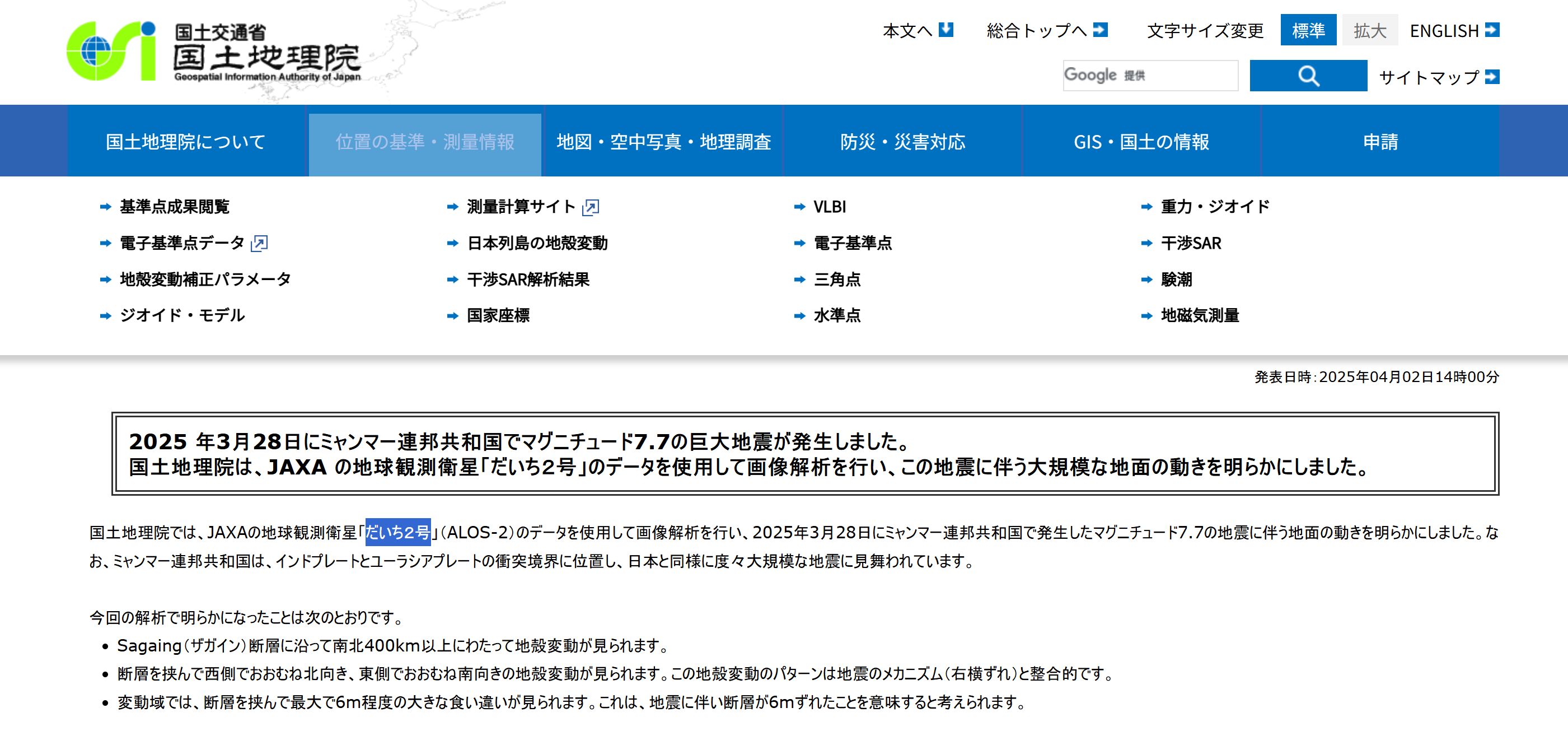1568x731 pixels.
Task: Open the 地図・空中写真・地理調査 menu
Action: point(663,142)
